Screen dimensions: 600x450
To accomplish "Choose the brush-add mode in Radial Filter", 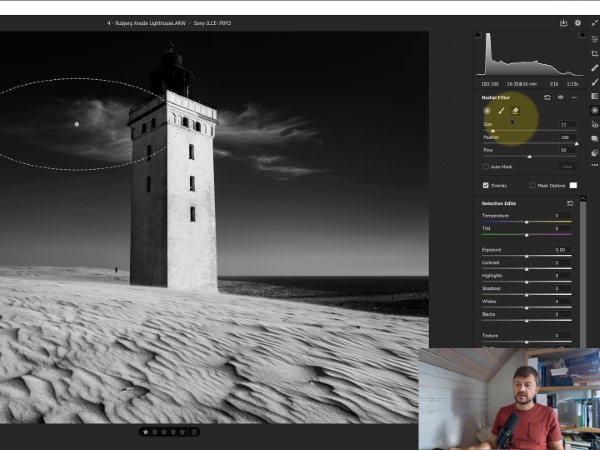I will 501,111.
